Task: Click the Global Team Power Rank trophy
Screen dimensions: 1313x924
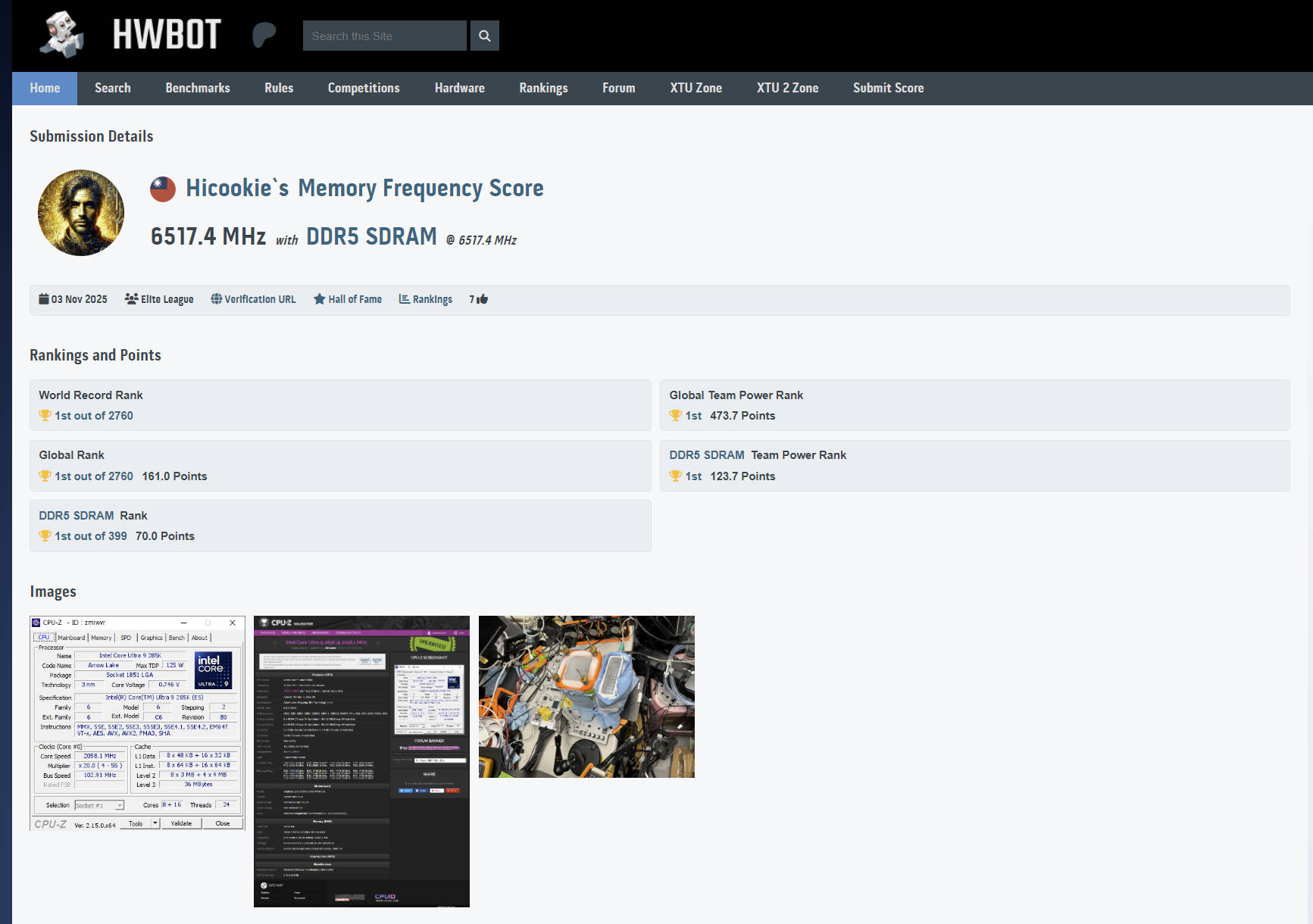Action: click(x=675, y=416)
